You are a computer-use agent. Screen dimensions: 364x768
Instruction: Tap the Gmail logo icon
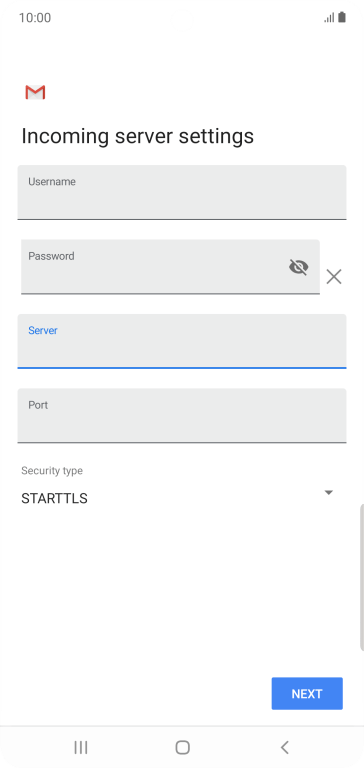coord(35,92)
